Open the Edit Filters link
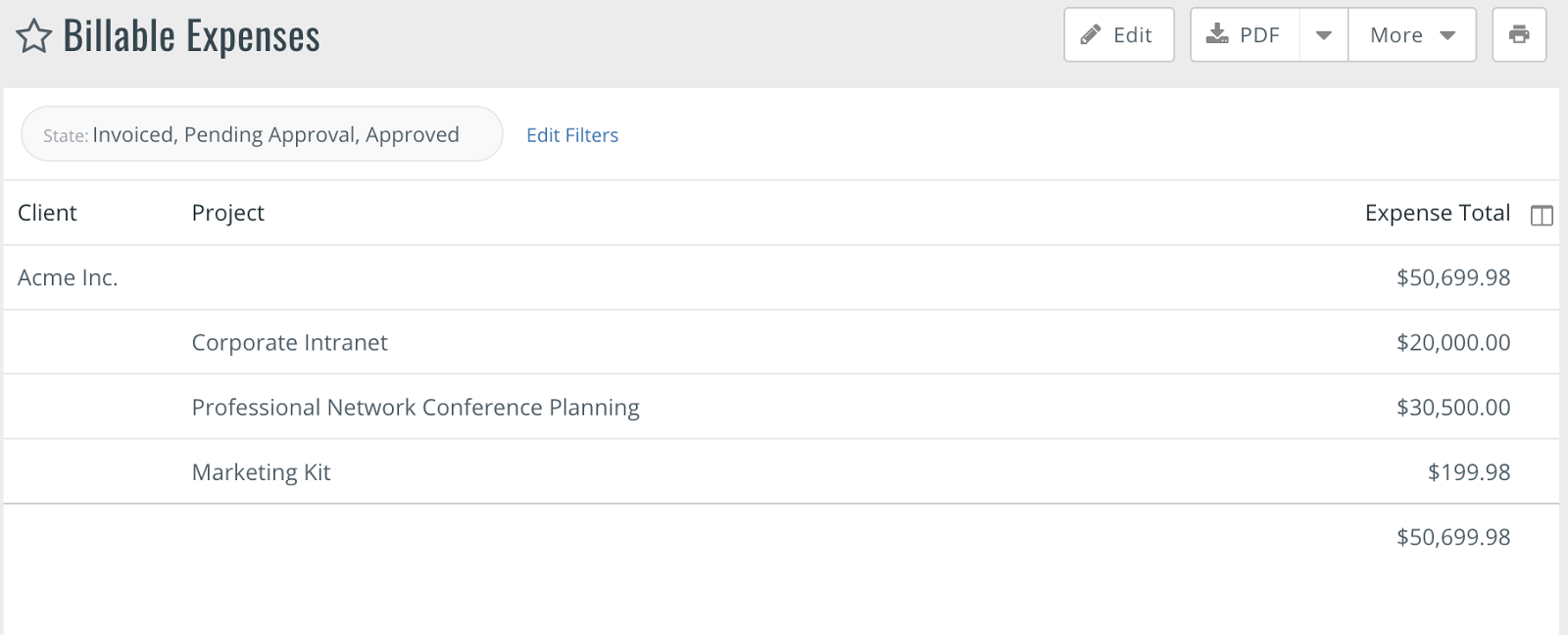1568x635 pixels. 572,135
